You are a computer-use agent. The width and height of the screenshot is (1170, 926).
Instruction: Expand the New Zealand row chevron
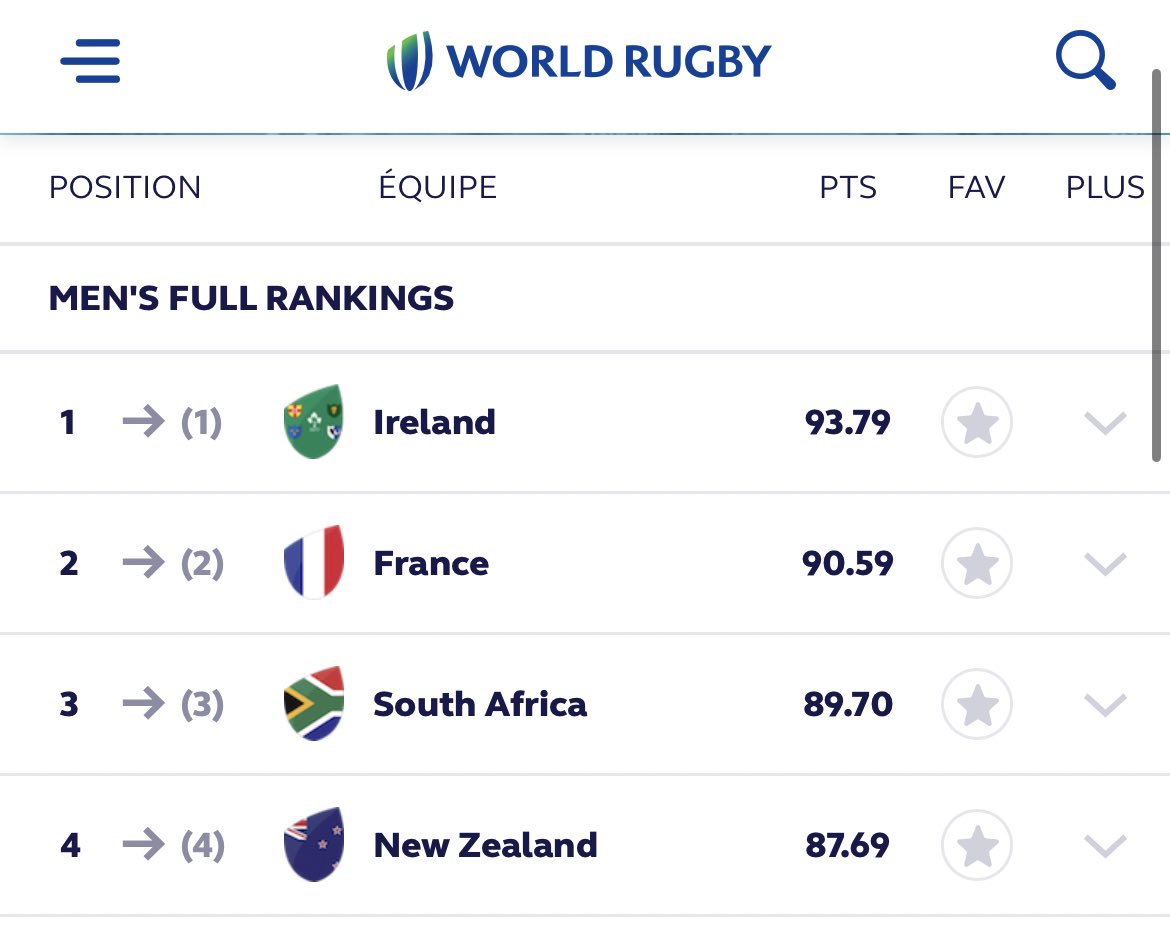[1105, 846]
